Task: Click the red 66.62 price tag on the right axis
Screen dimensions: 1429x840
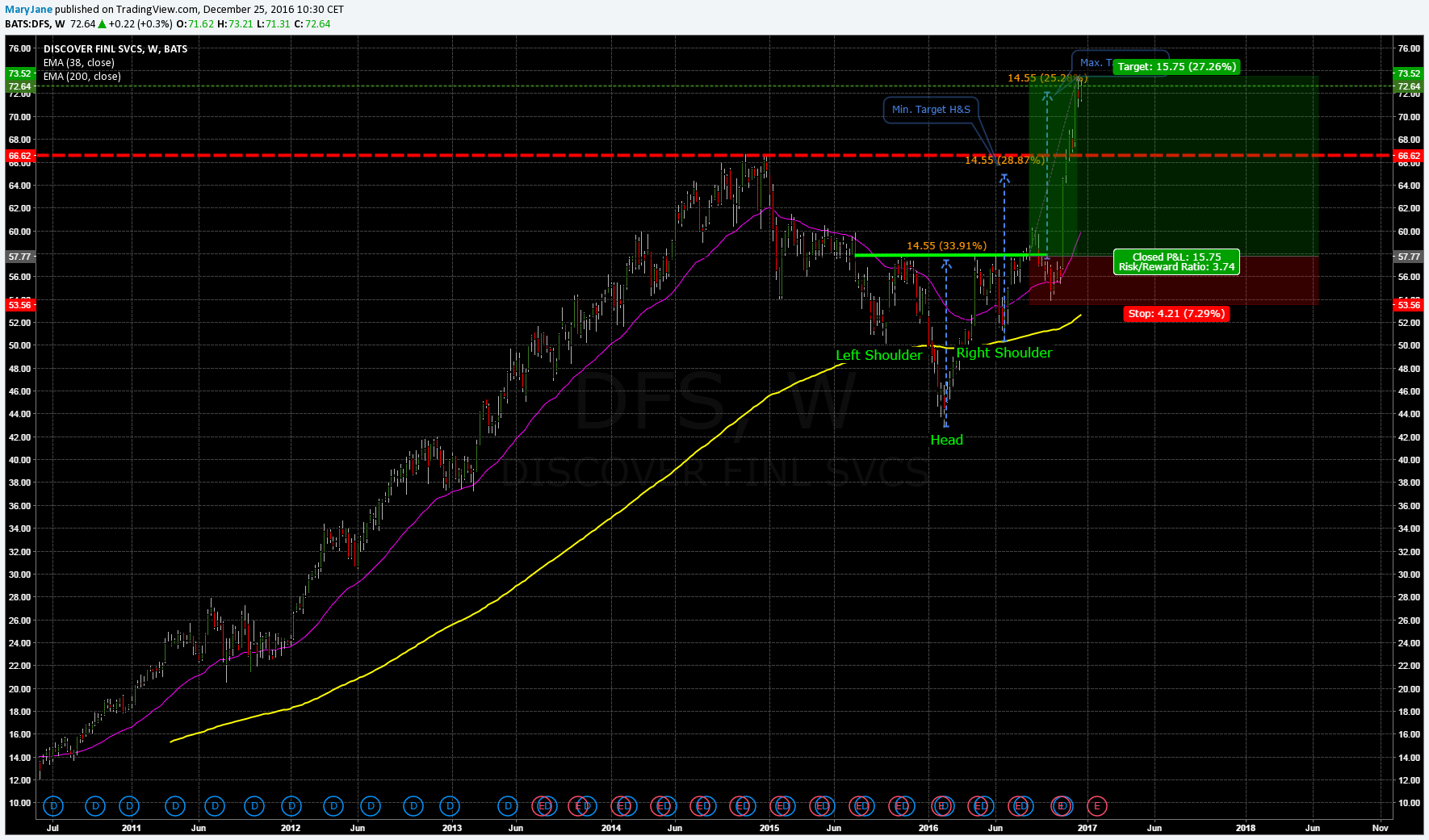Action: 1409,156
